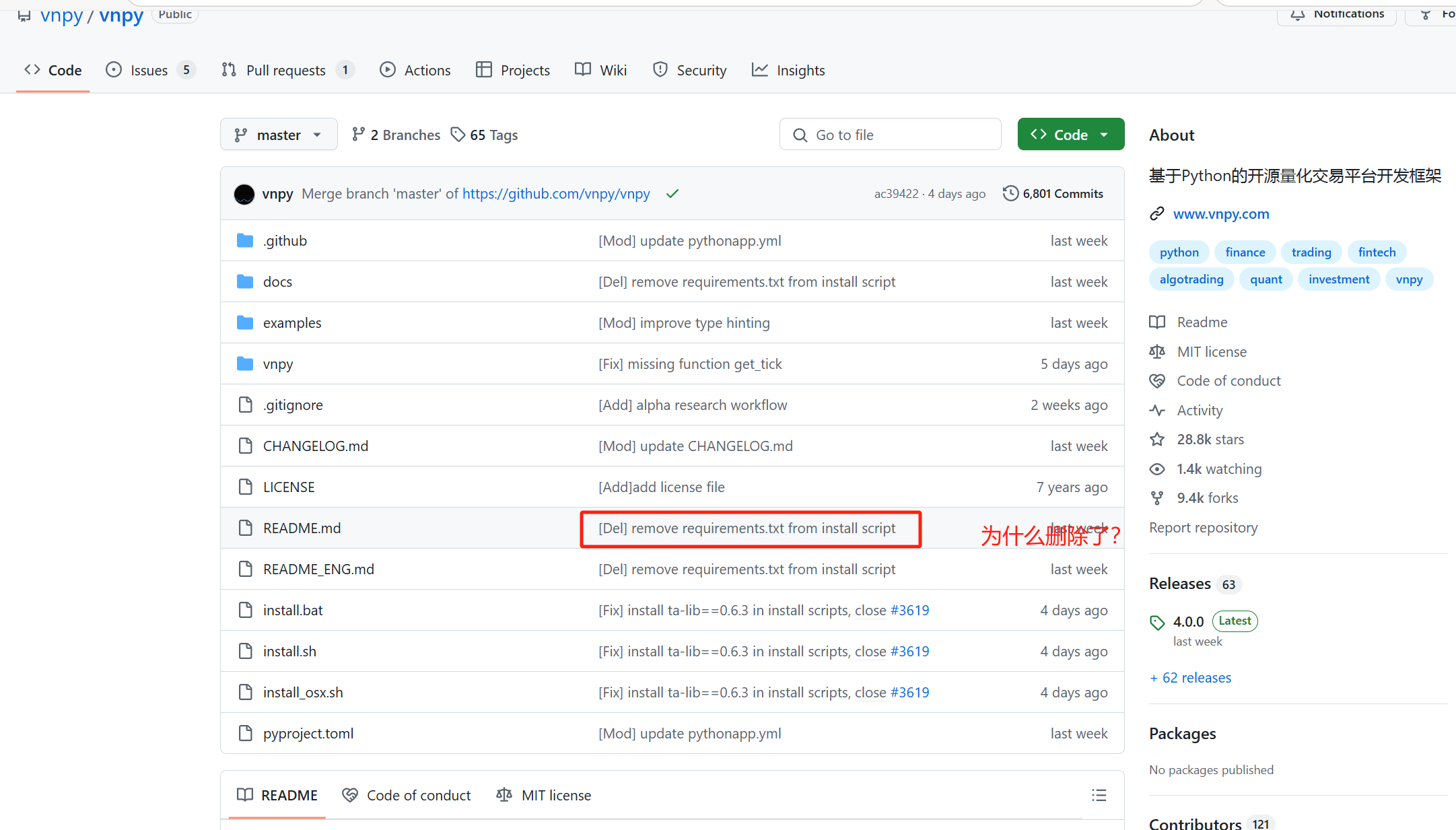Viewport: 1456px width, 830px height.
Task: Open www.vnpy.com website link
Action: [x=1221, y=214]
